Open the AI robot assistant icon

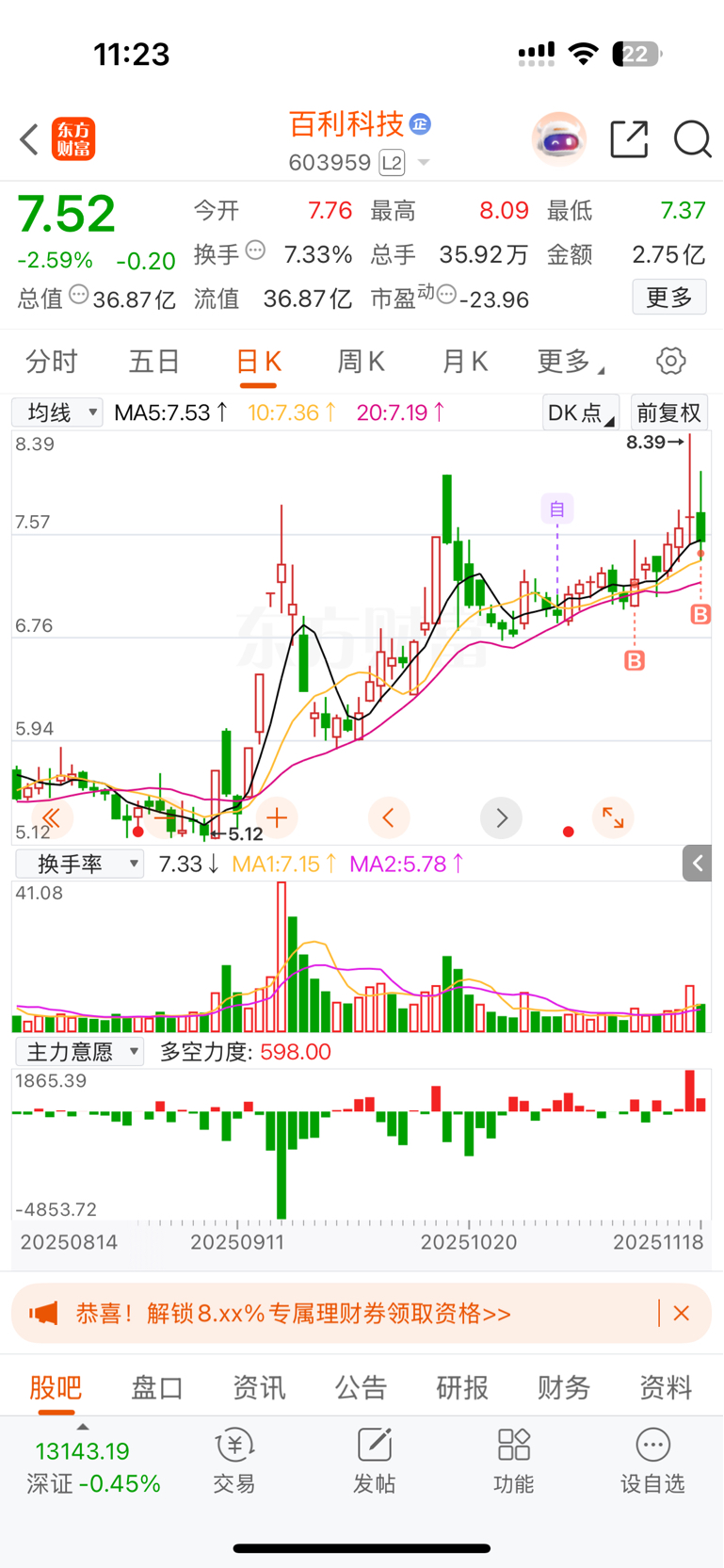559,139
